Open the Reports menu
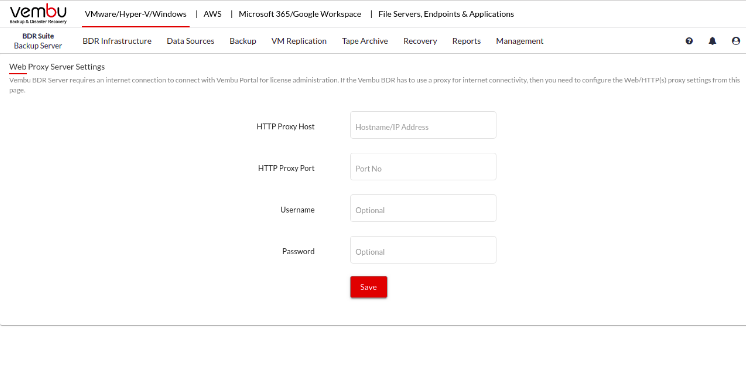This screenshot has height=387, width=746. (x=466, y=41)
